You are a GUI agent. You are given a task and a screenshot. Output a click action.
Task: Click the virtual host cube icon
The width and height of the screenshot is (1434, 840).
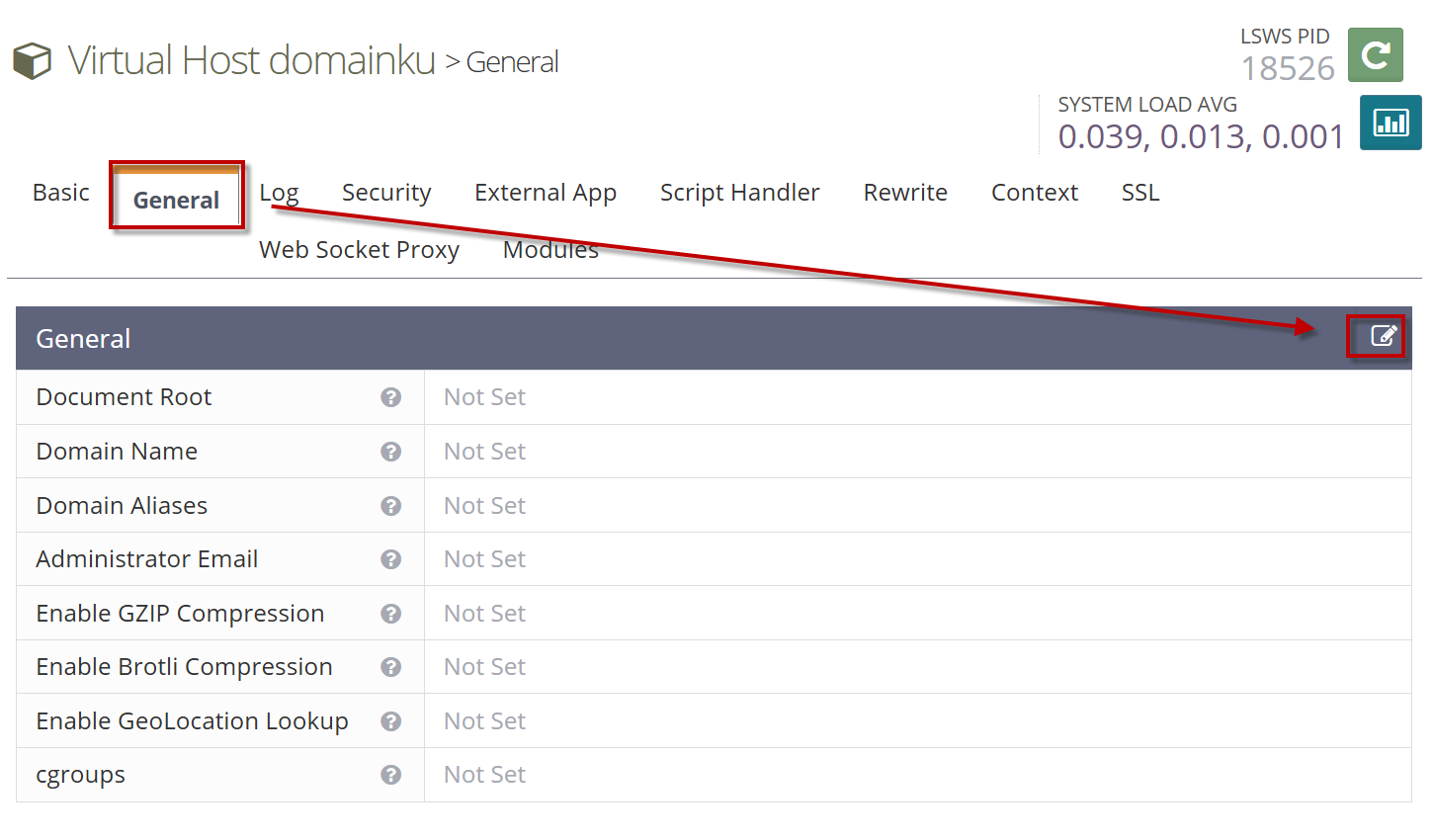click(x=32, y=61)
